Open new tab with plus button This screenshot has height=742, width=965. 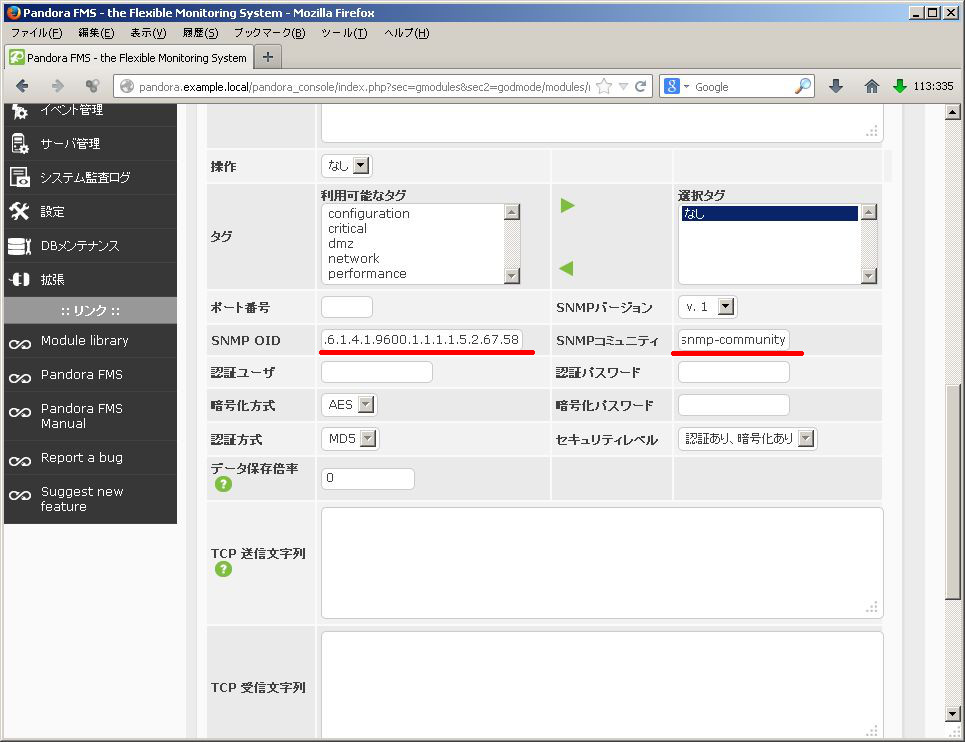[x=268, y=57]
